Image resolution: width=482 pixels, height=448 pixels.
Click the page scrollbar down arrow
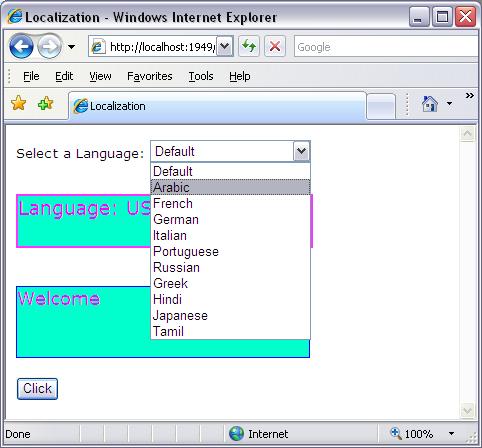467,410
